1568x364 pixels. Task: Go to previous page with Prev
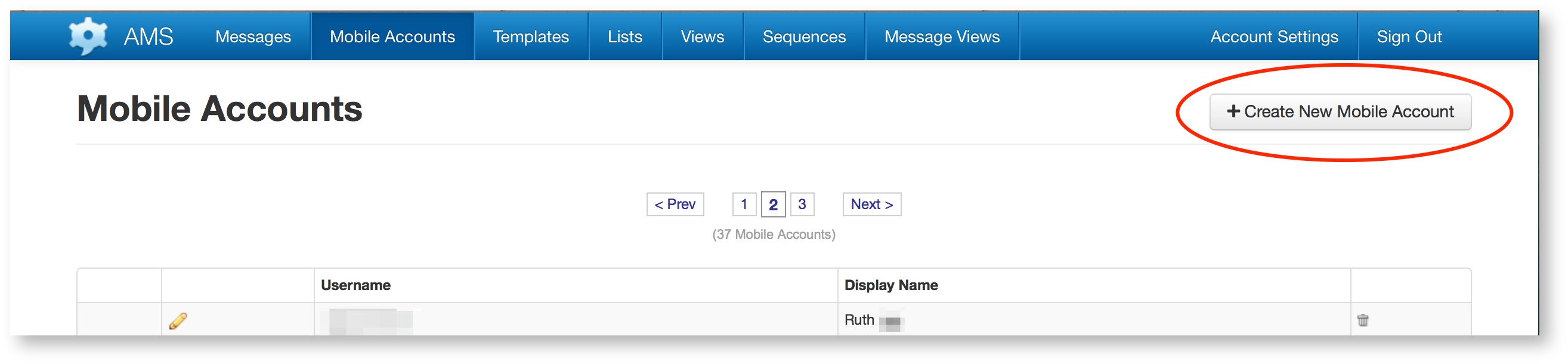[x=675, y=204]
